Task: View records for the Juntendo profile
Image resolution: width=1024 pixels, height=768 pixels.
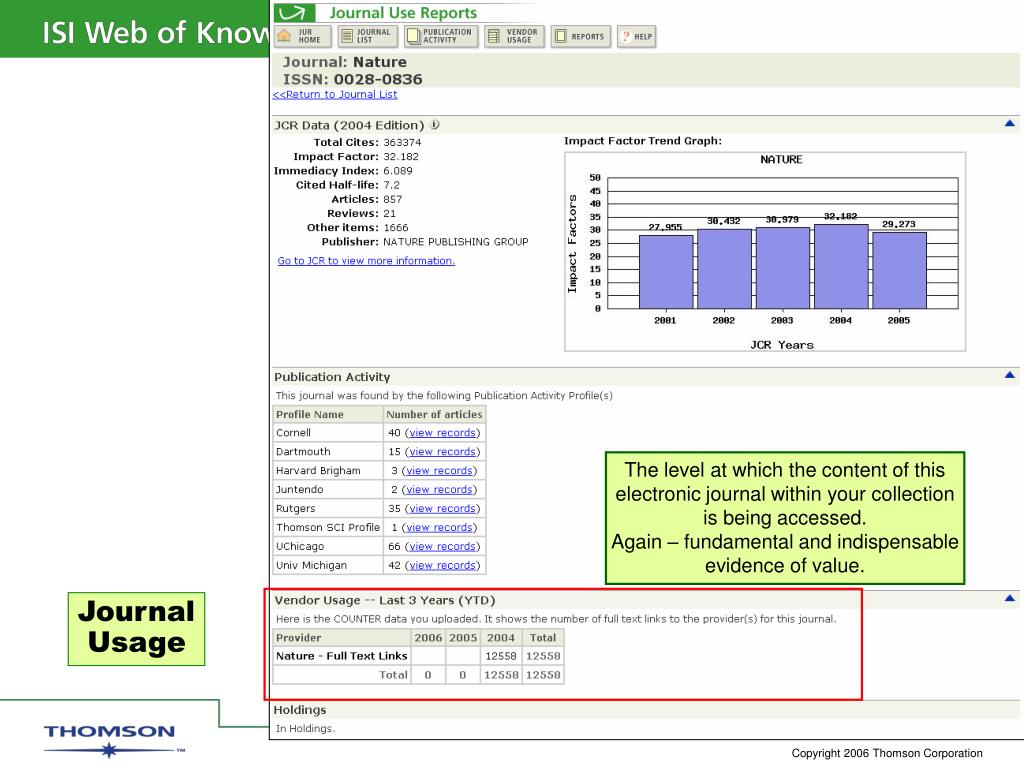Action: pyautogui.click(x=439, y=490)
